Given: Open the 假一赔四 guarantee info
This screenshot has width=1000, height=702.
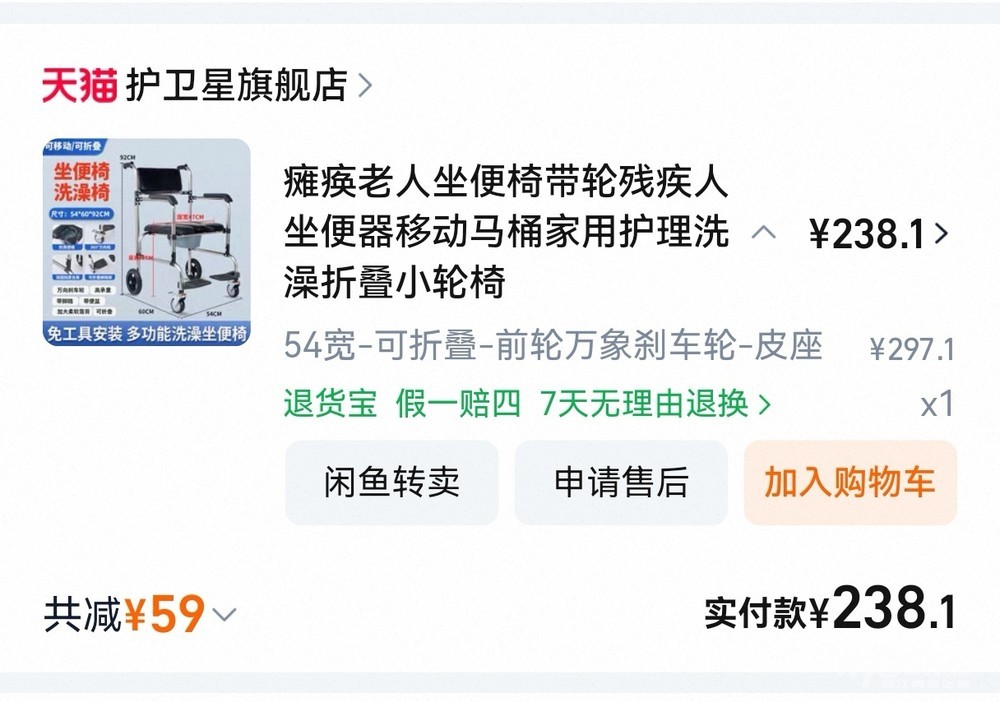Looking at the screenshot, I should (458, 404).
